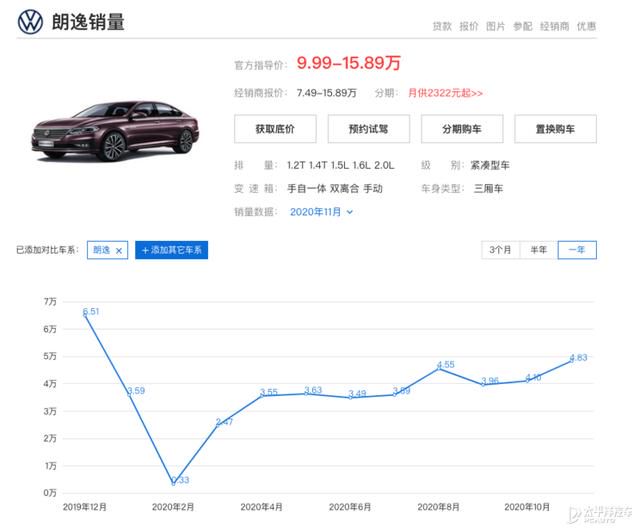Viewport: 640px width, 532px height.
Task: Open the 参配 menu link
Action: tap(522, 27)
